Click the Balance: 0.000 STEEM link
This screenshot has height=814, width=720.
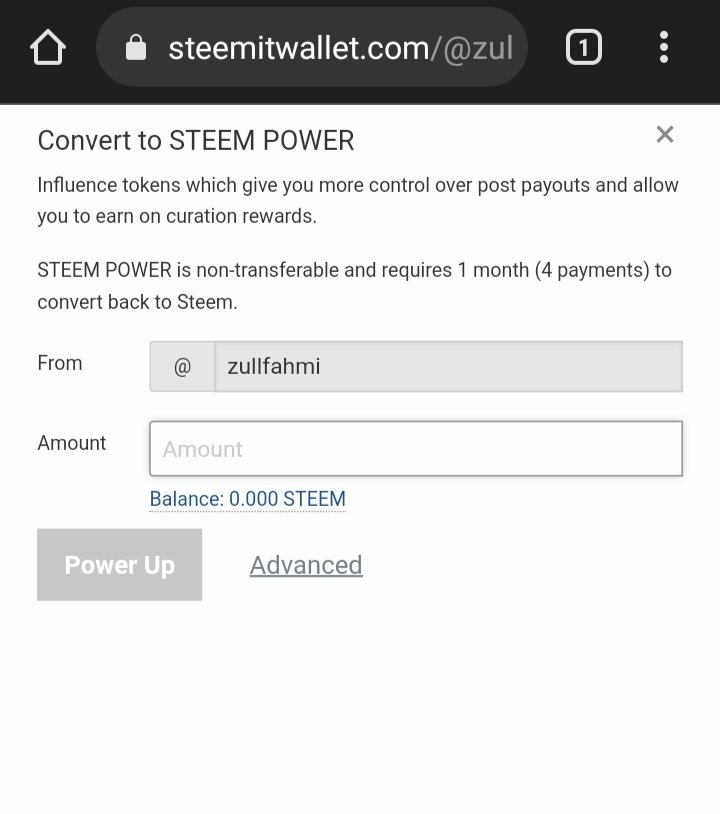[x=247, y=499]
